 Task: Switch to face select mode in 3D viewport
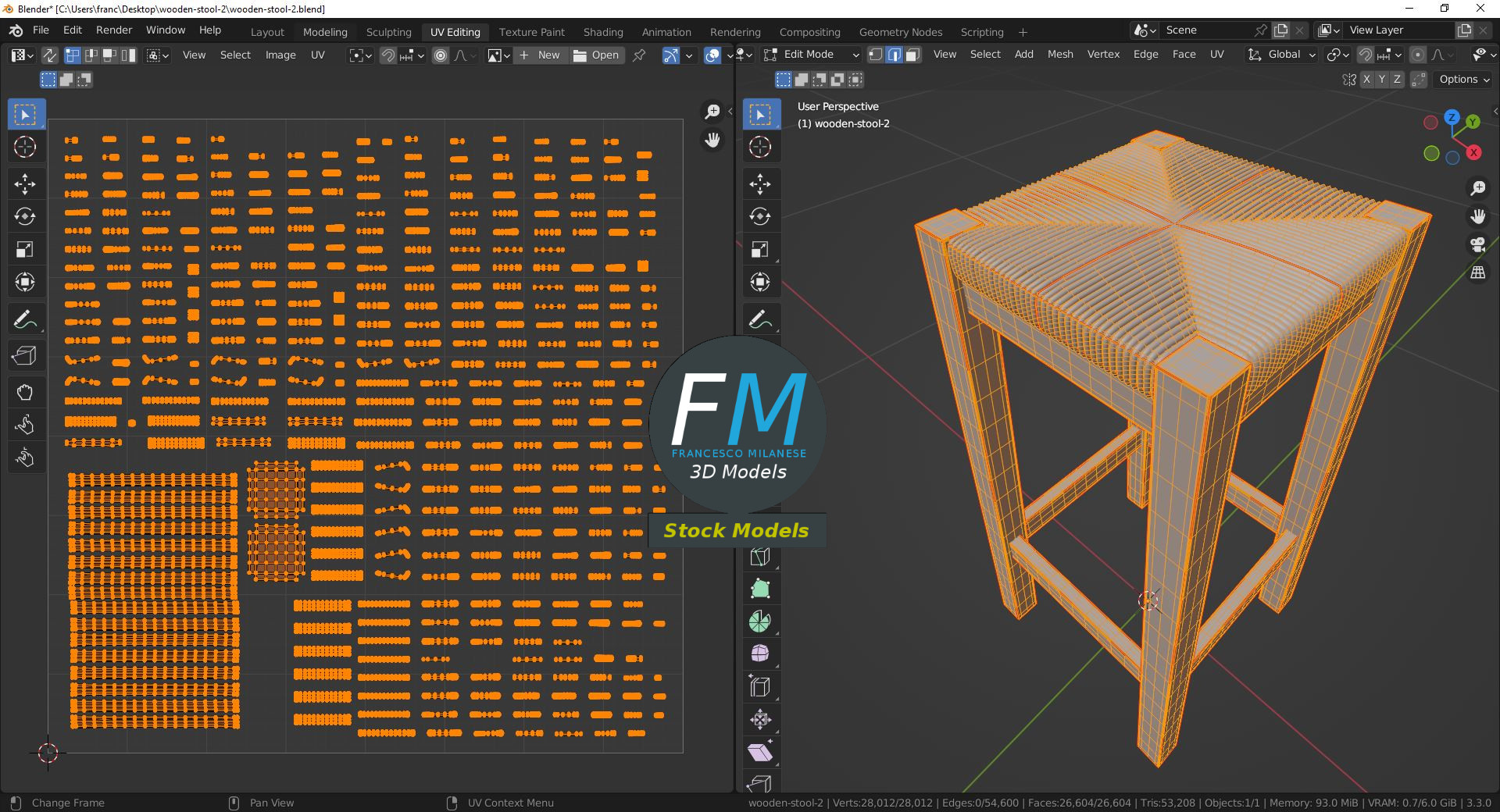(912, 55)
